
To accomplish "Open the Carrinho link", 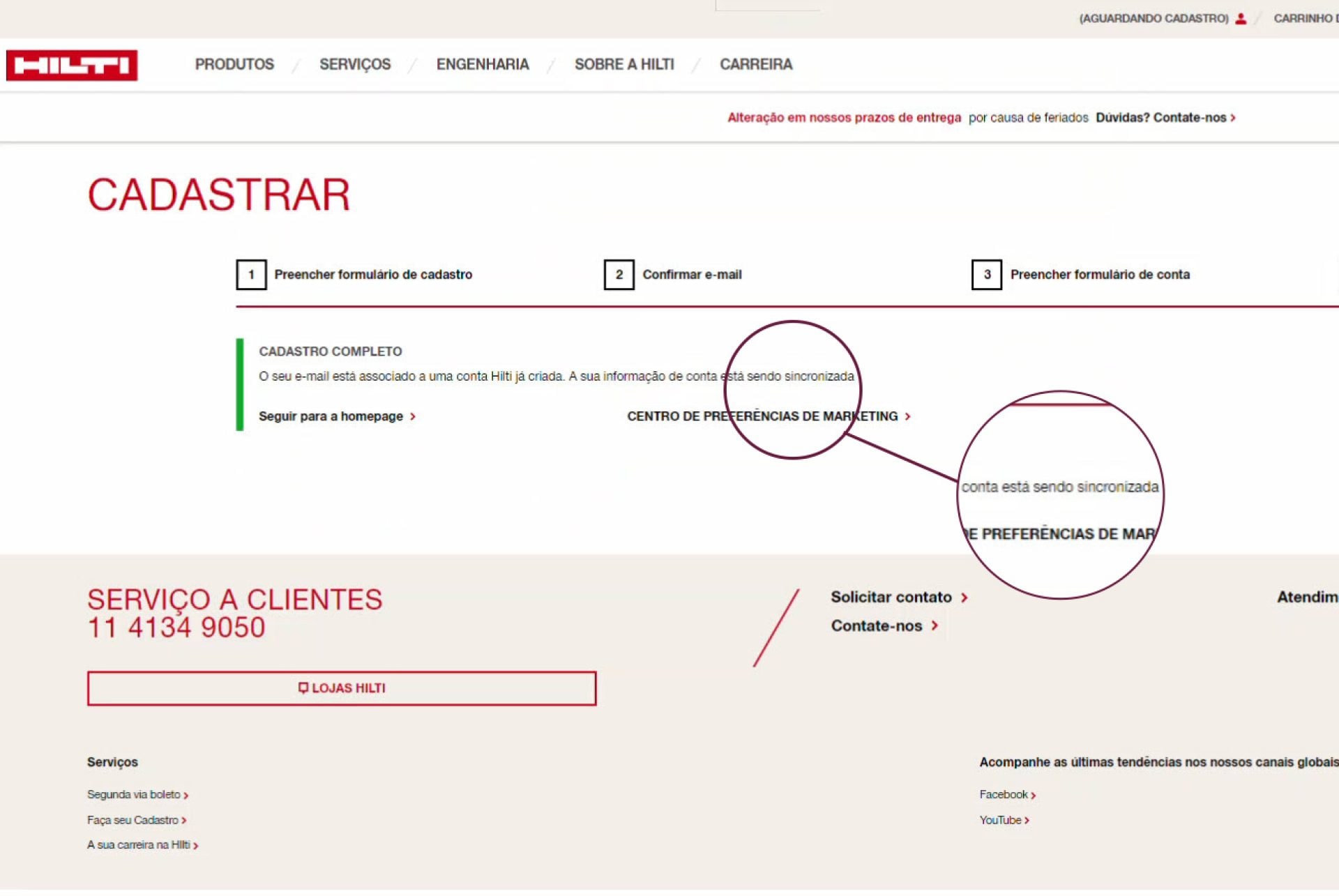I will click(x=1306, y=19).
